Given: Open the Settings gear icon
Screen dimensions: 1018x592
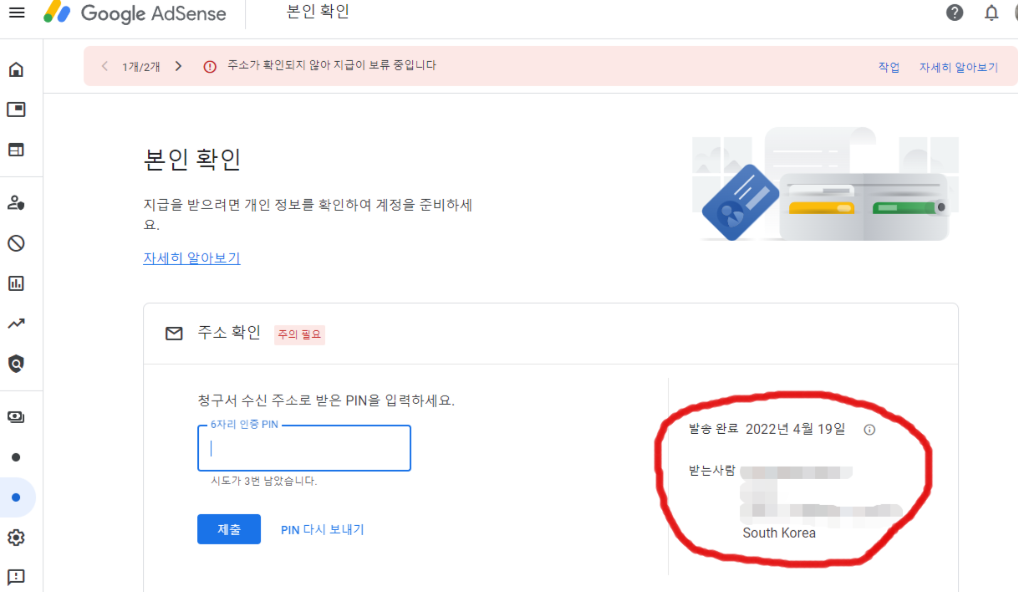Looking at the screenshot, I should 16,537.
